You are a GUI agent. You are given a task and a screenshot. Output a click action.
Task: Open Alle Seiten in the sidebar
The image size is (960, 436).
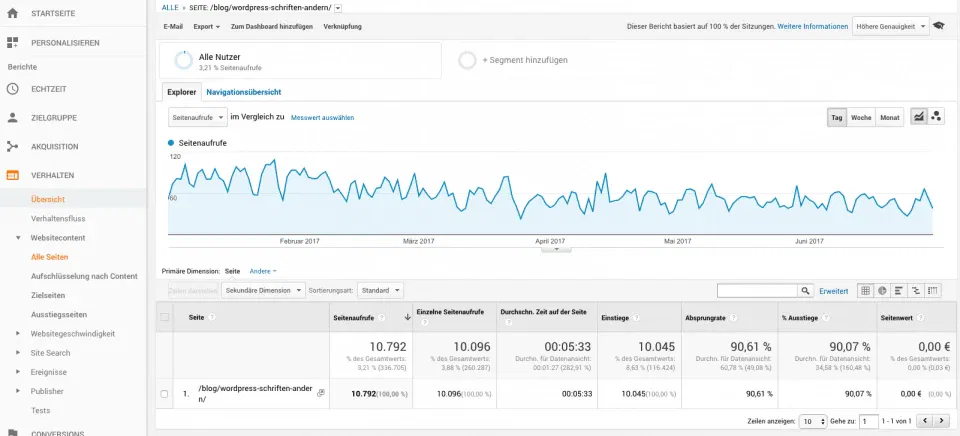pos(50,257)
